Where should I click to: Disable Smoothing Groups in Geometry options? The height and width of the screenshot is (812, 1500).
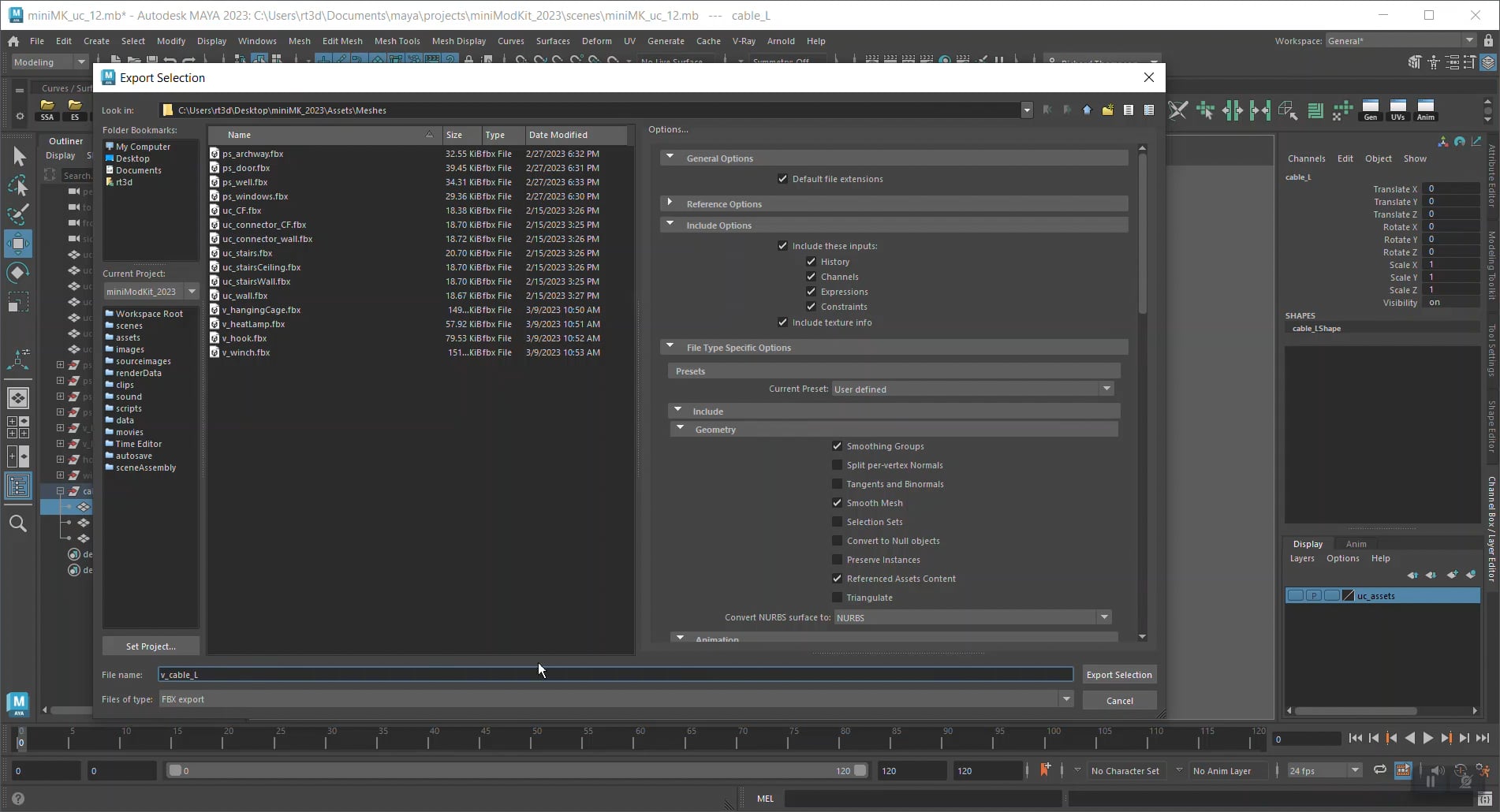pyautogui.click(x=837, y=445)
